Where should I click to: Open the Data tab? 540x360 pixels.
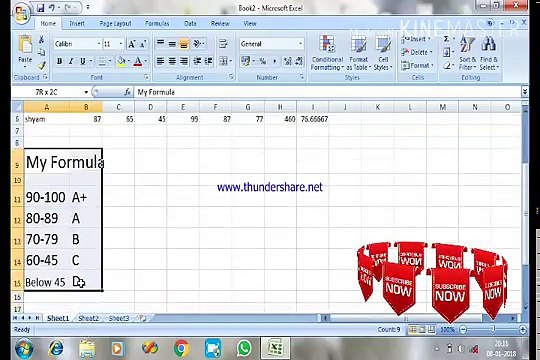190,23
